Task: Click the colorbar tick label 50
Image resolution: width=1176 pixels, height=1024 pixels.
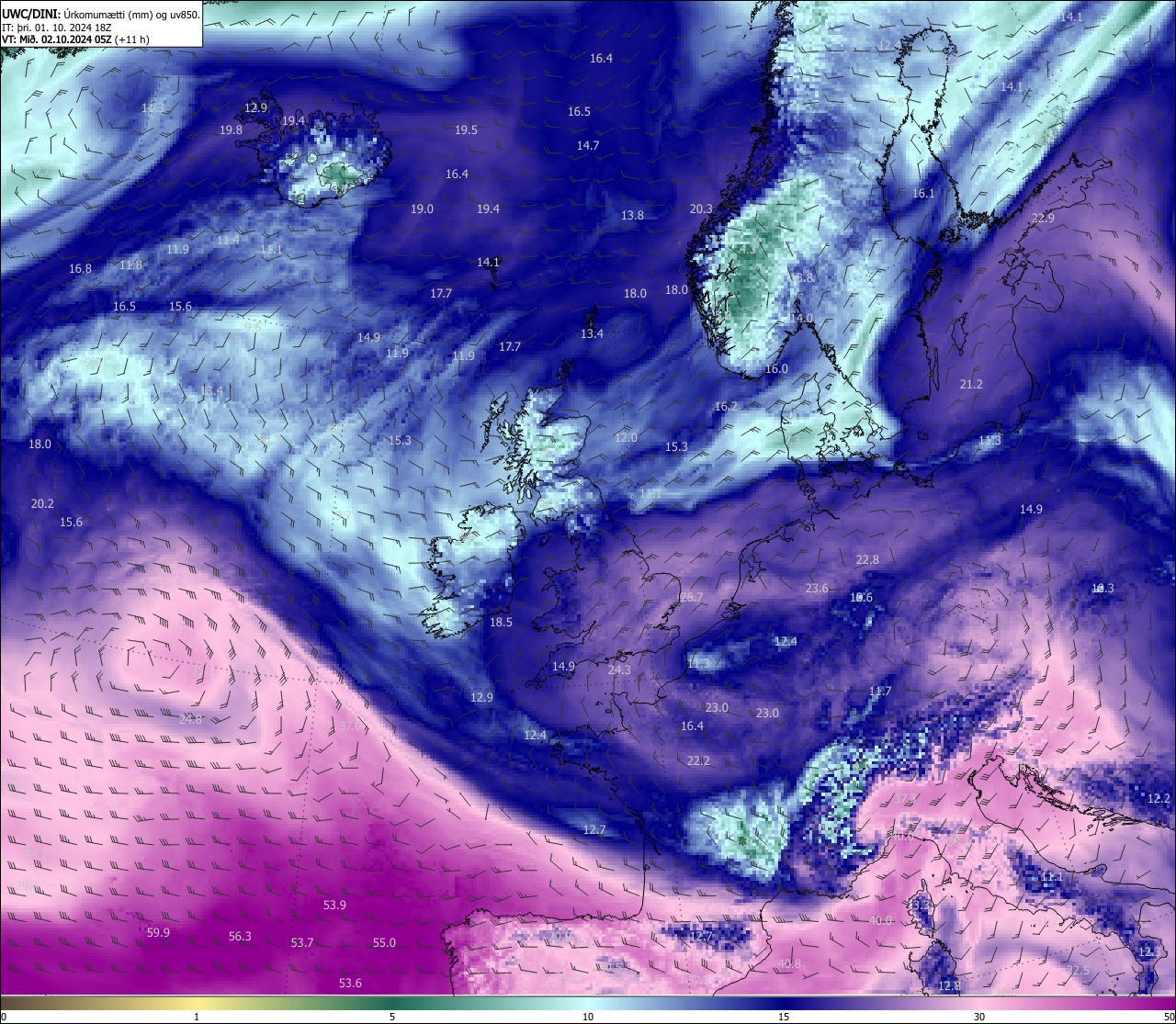Action: (1169, 1017)
